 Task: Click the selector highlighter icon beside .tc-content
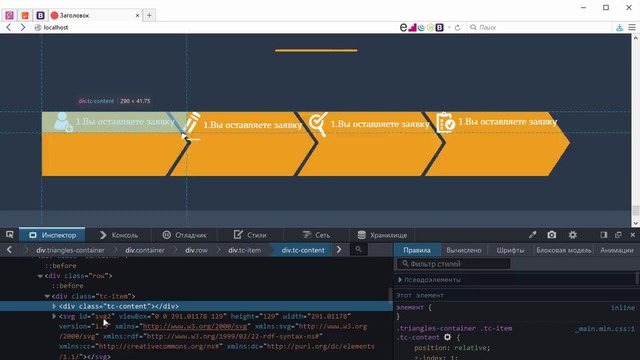pos(447,337)
